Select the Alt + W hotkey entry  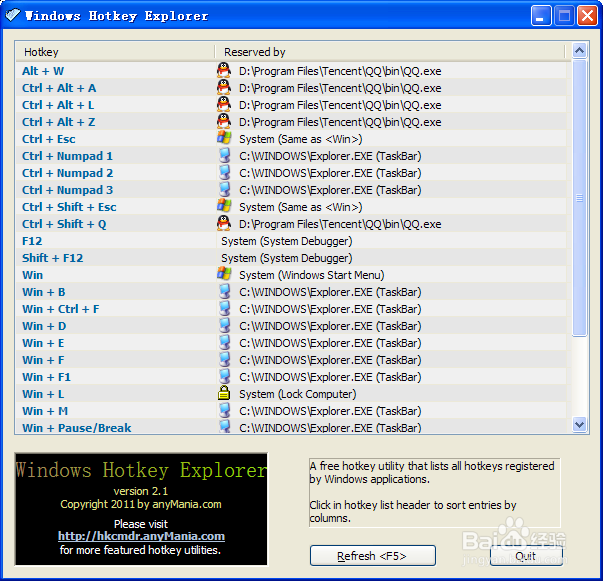(43, 71)
